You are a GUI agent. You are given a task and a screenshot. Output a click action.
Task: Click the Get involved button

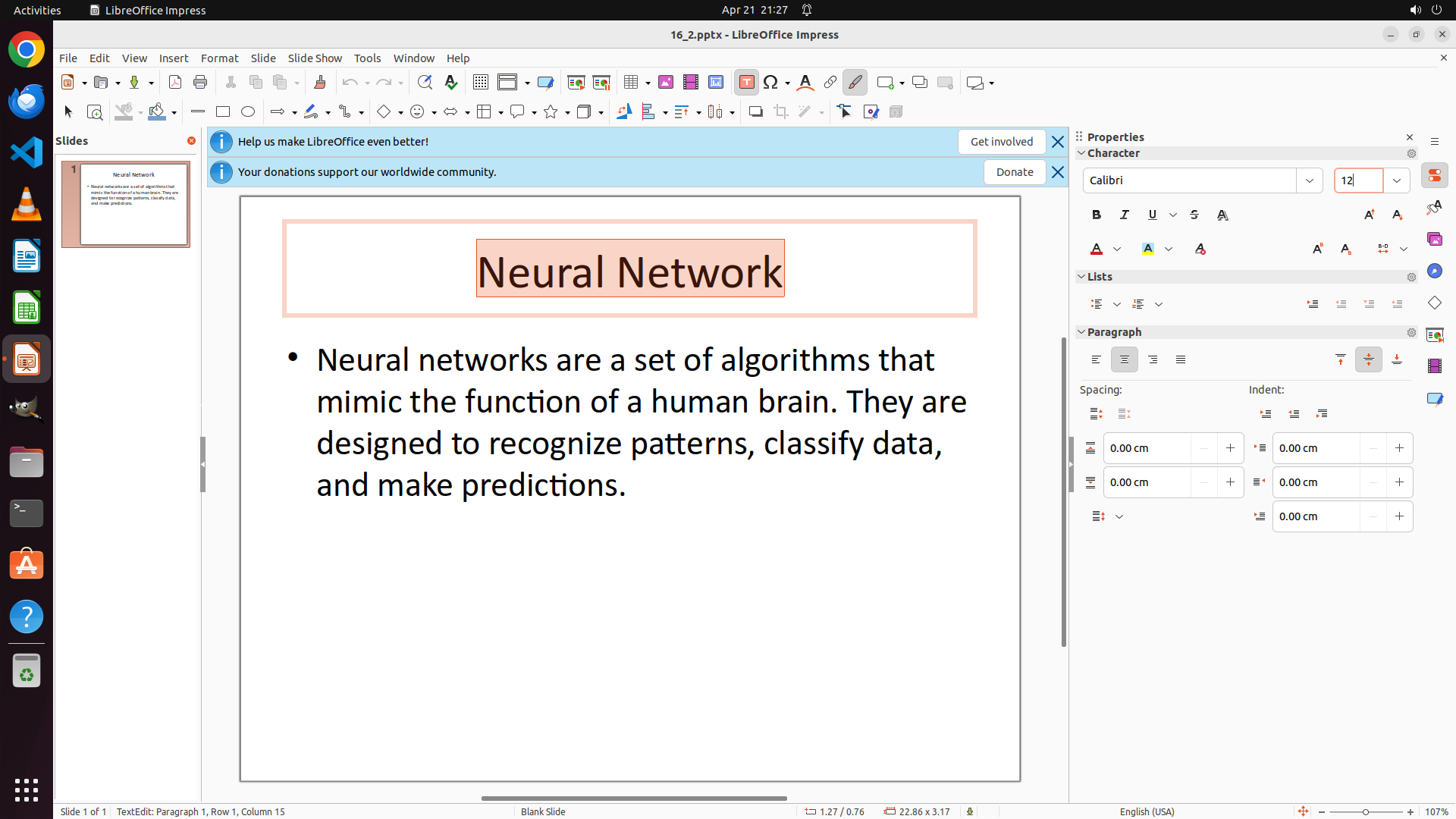(1001, 142)
